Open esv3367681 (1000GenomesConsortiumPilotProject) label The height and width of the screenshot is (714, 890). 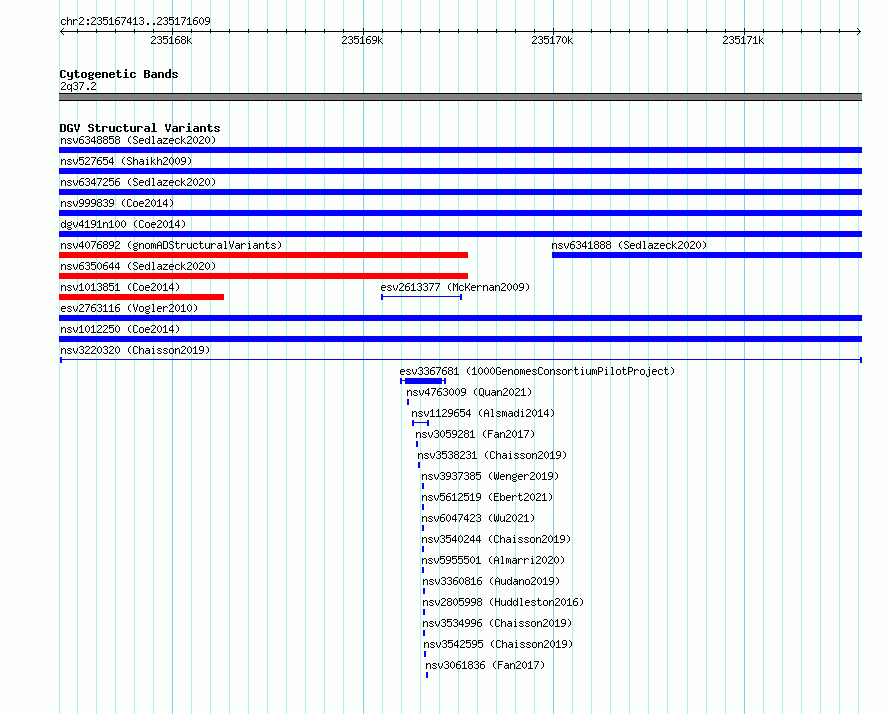(x=537, y=371)
